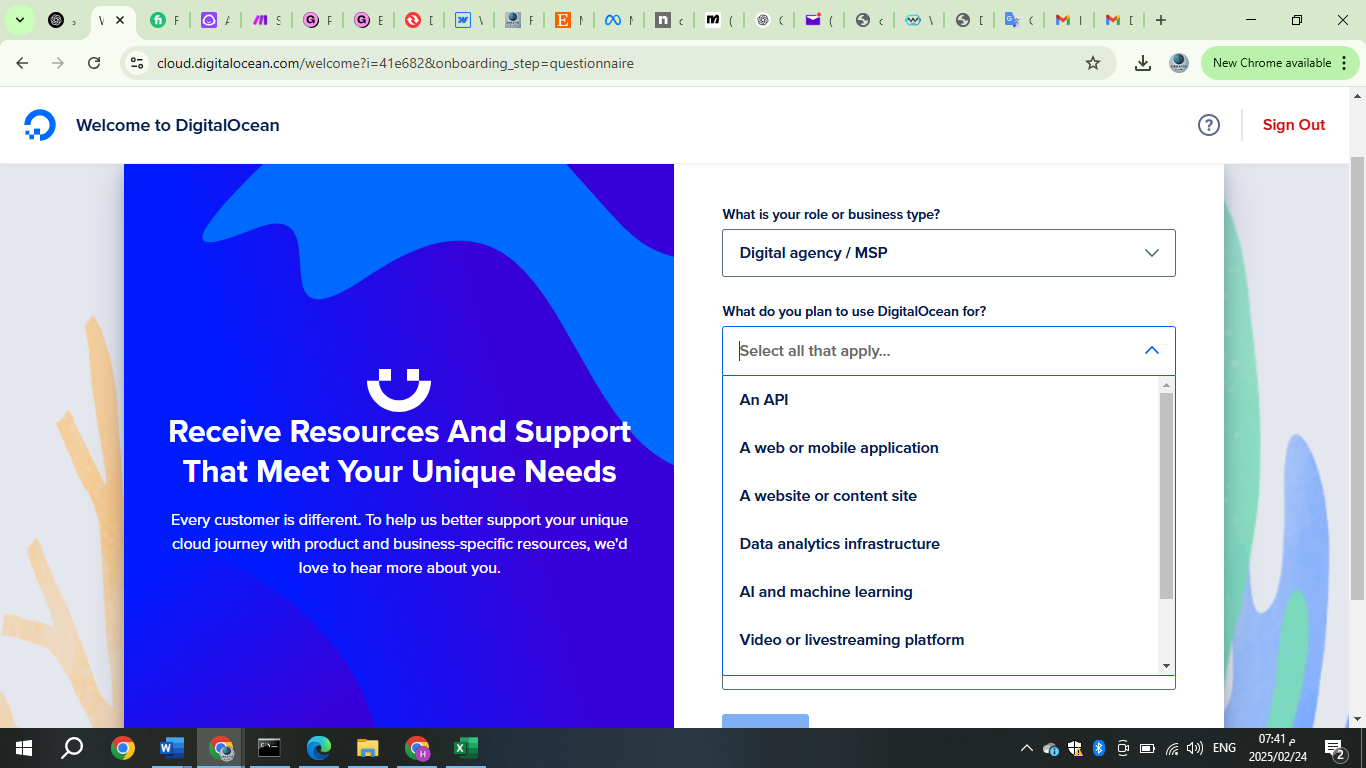Click the option list scrollbar thumb
This screenshot has height=768, width=1366.
tap(1166, 496)
